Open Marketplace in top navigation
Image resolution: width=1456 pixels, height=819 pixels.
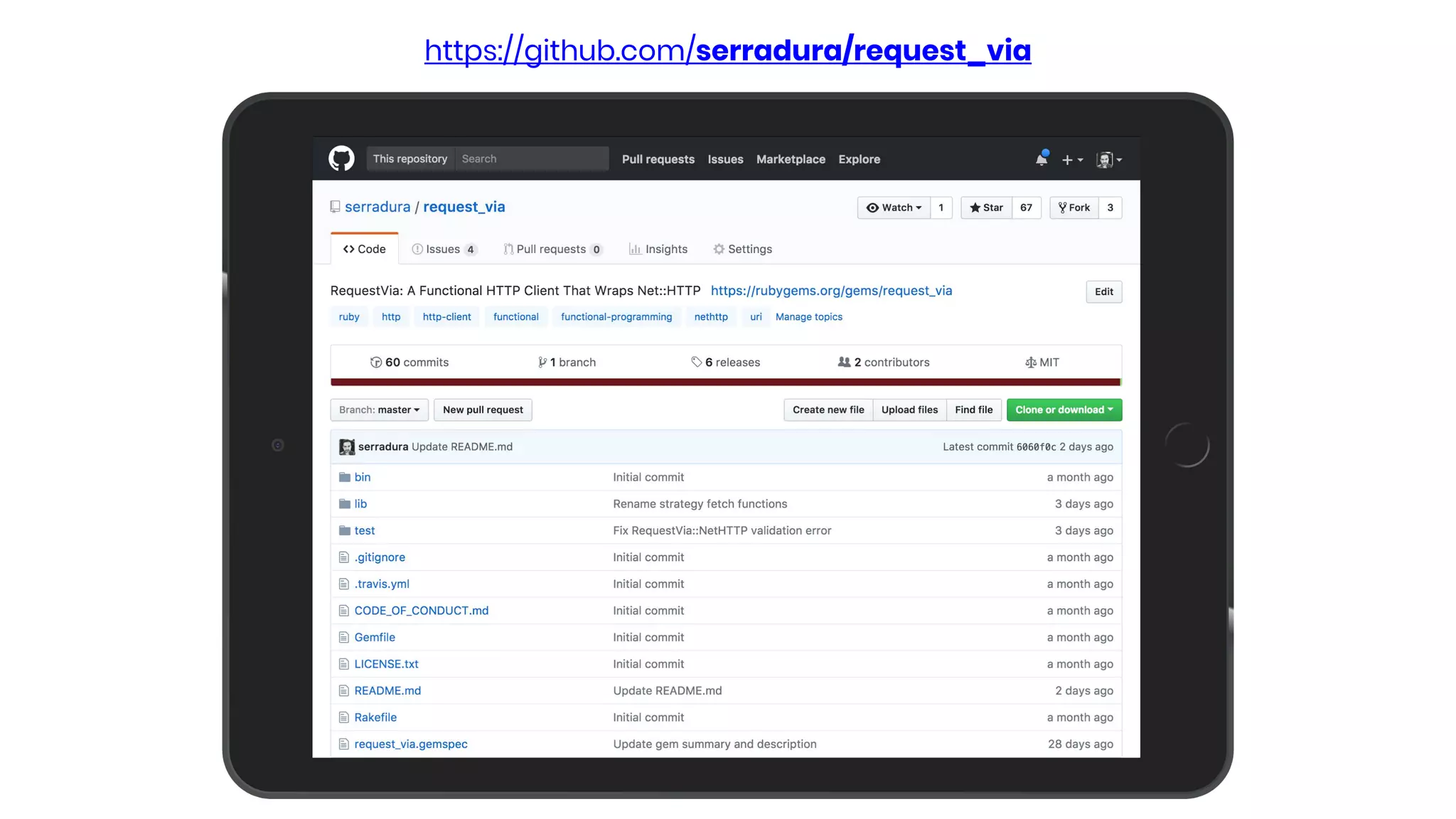coord(791,159)
